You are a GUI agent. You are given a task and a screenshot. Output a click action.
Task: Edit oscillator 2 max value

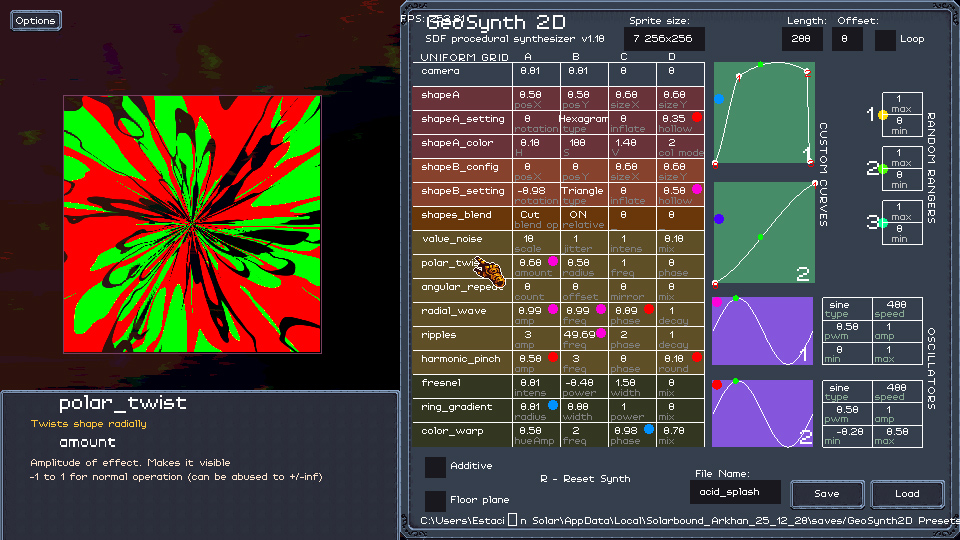[897, 436]
